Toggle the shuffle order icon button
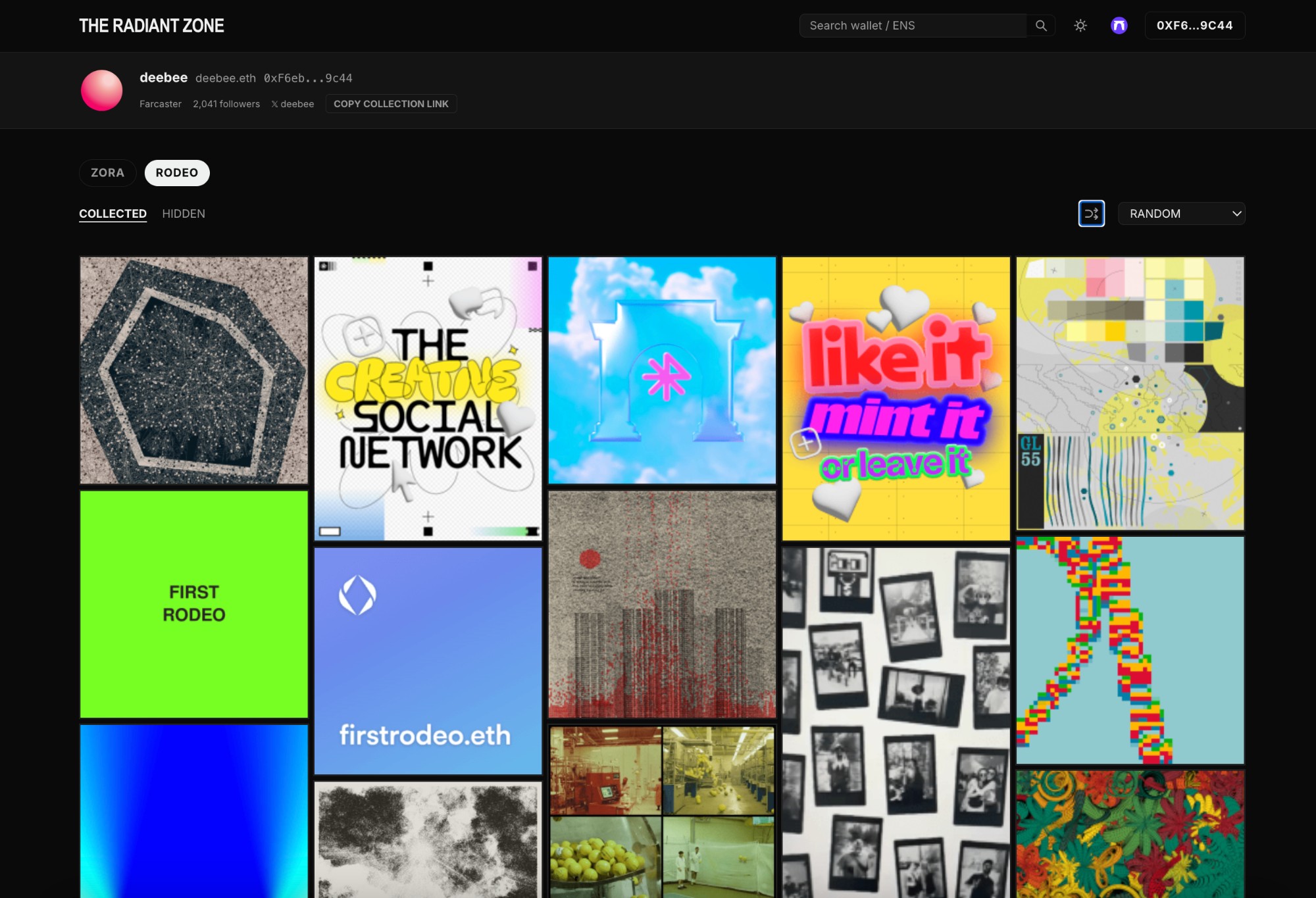The width and height of the screenshot is (1316, 898). coord(1091,214)
